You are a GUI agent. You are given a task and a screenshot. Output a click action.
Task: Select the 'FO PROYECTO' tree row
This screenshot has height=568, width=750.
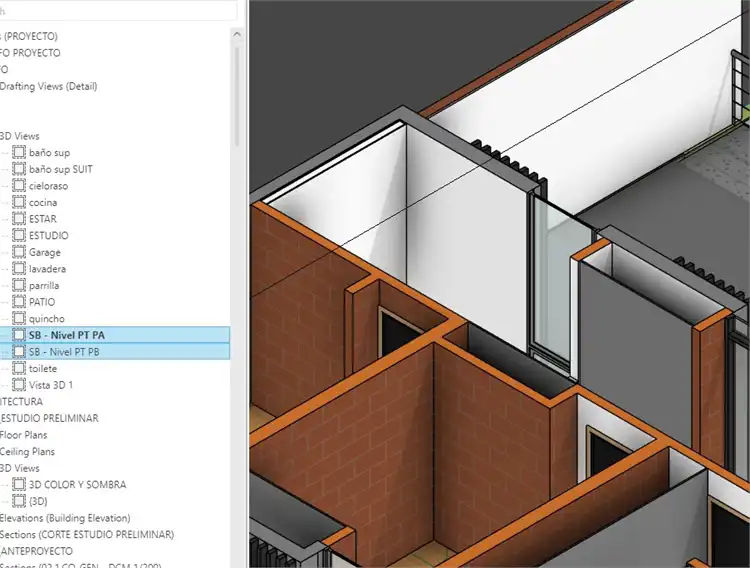[30, 53]
